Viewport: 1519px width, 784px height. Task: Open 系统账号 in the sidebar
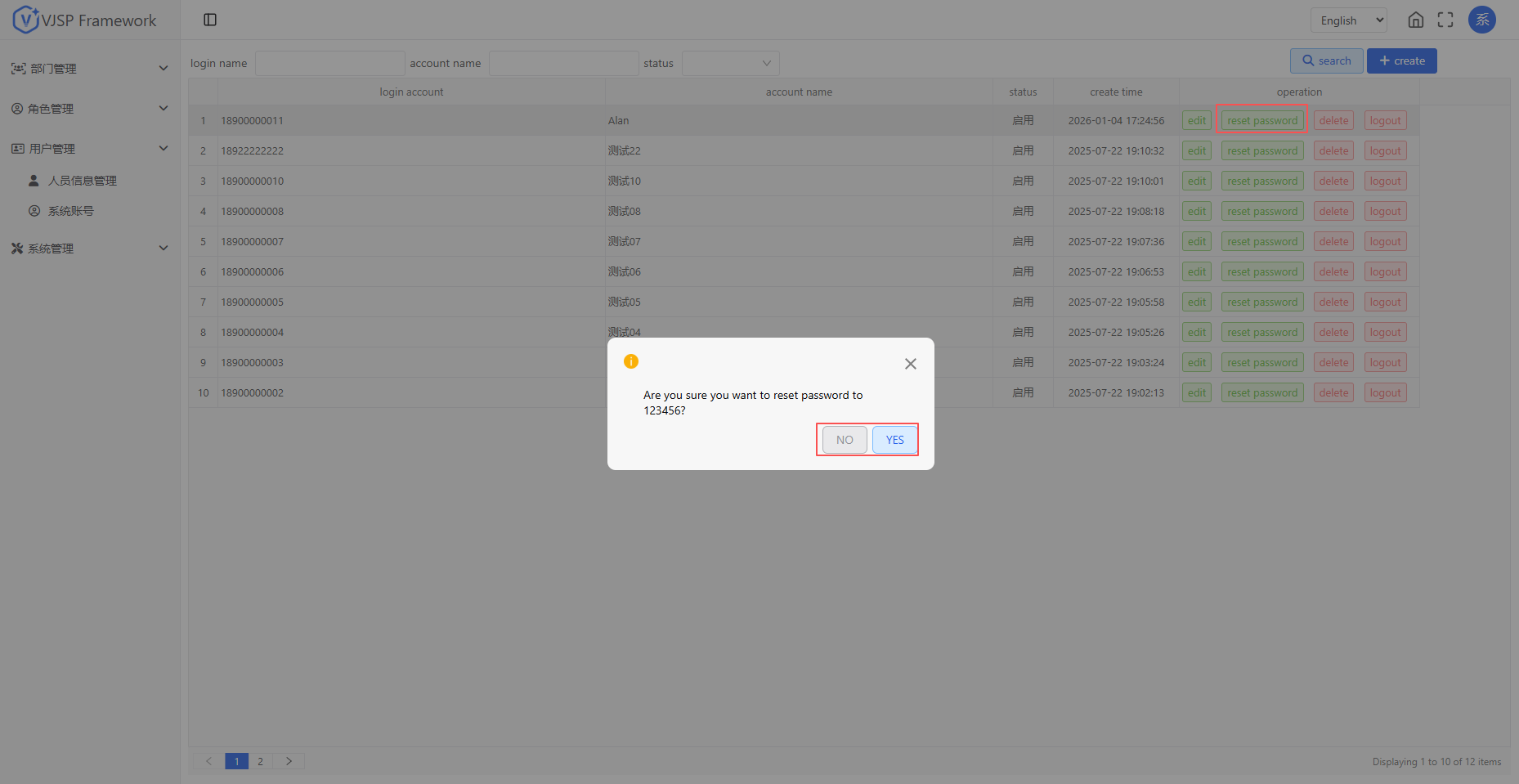click(x=70, y=211)
